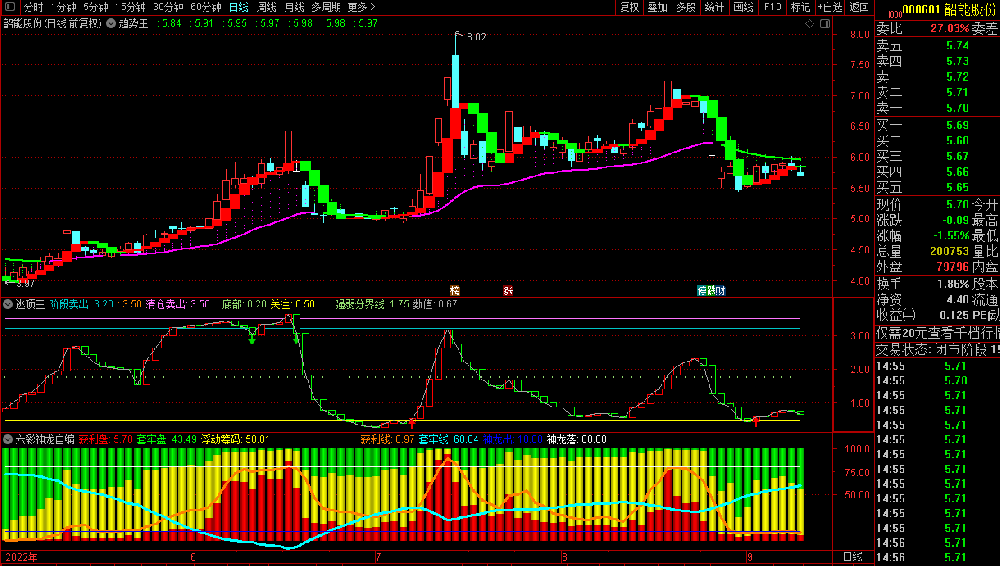Toggle 复权 price adjustment
The image size is (1000, 566).
(x=629, y=7)
